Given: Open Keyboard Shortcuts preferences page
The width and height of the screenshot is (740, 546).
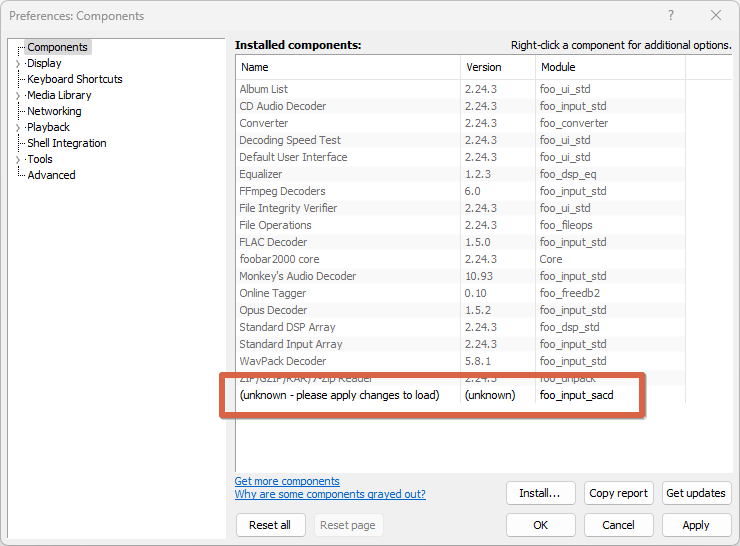Looking at the screenshot, I should (x=75, y=79).
